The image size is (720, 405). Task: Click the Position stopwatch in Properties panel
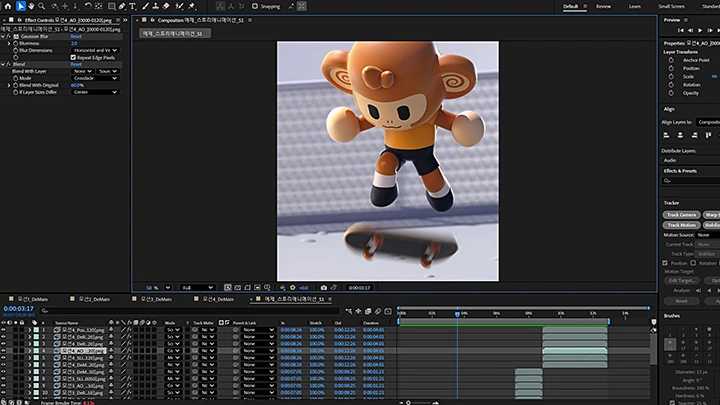[671, 68]
